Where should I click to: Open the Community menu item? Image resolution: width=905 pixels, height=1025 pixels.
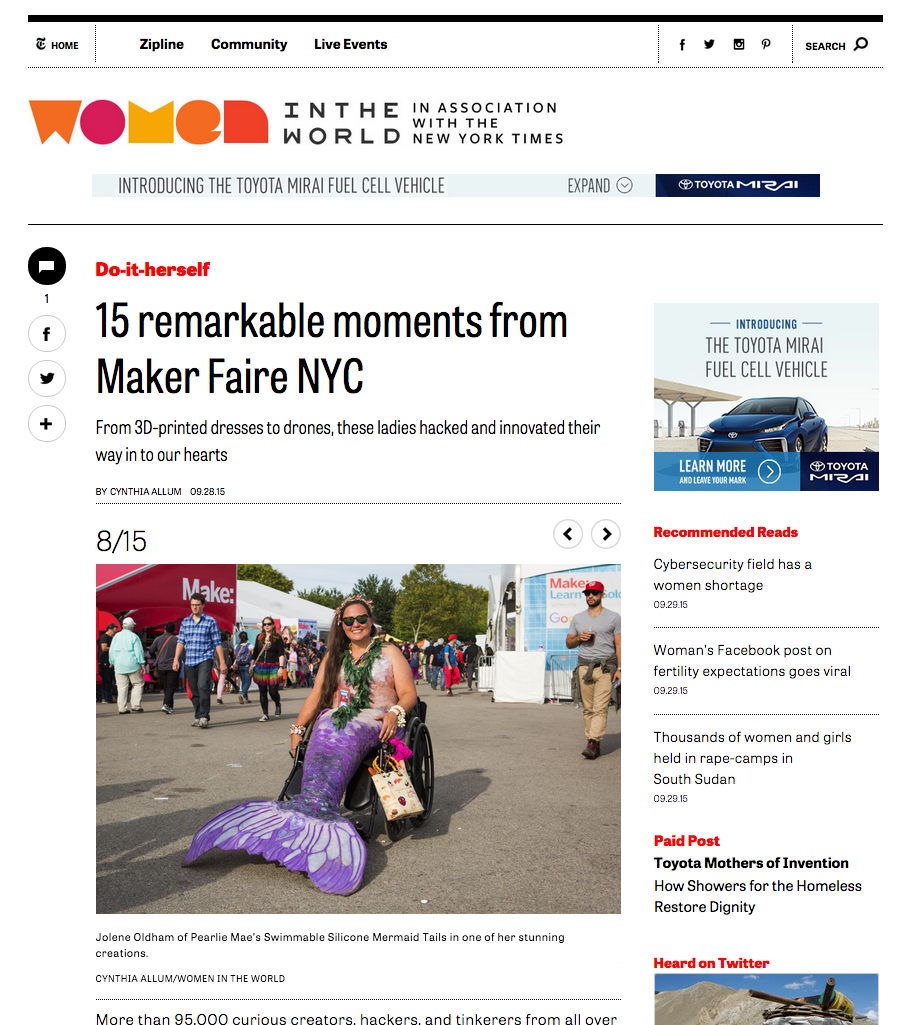tap(249, 44)
